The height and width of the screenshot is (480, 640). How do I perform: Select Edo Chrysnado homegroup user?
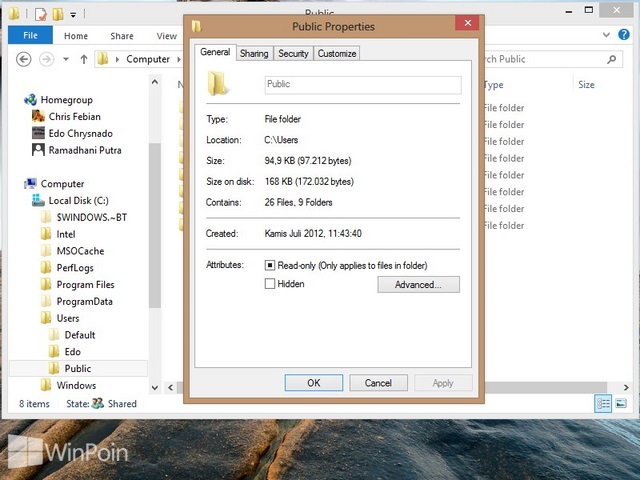tap(80, 133)
